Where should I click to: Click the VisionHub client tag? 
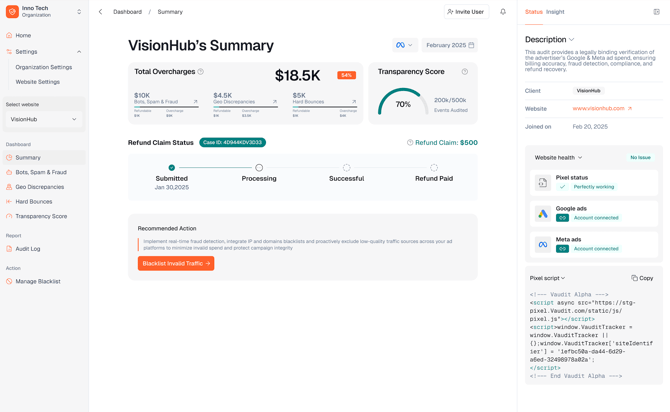tap(588, 91)
